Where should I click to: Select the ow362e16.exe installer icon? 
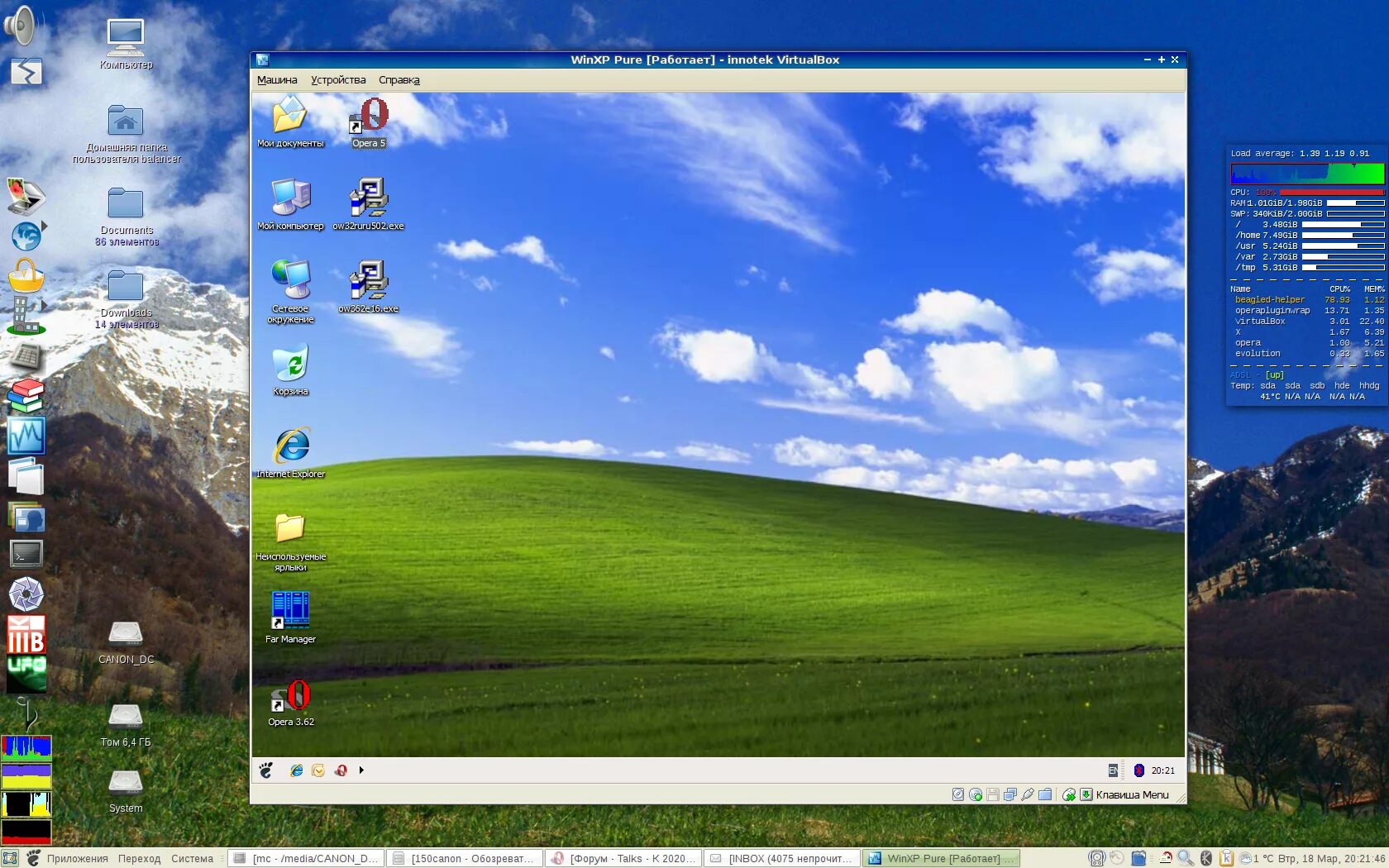pyautogui.click(x=369, y=288)
